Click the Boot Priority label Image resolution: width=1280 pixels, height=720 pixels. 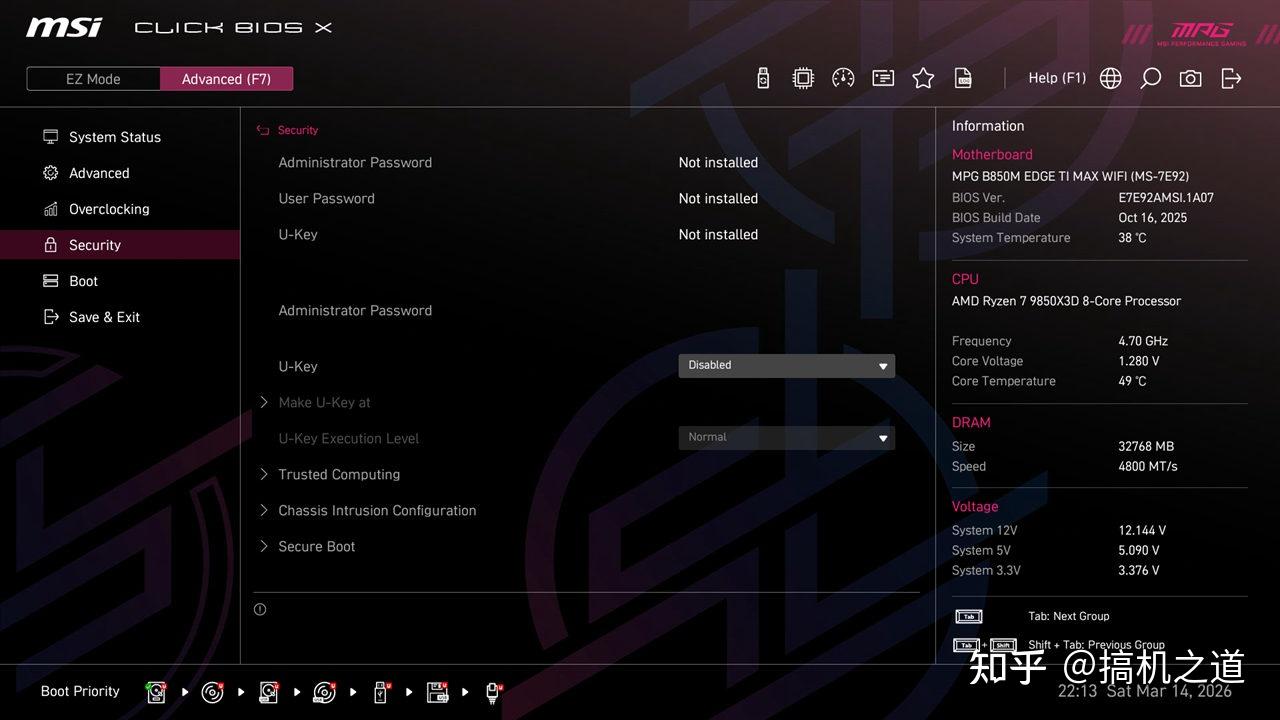point(80,691)
